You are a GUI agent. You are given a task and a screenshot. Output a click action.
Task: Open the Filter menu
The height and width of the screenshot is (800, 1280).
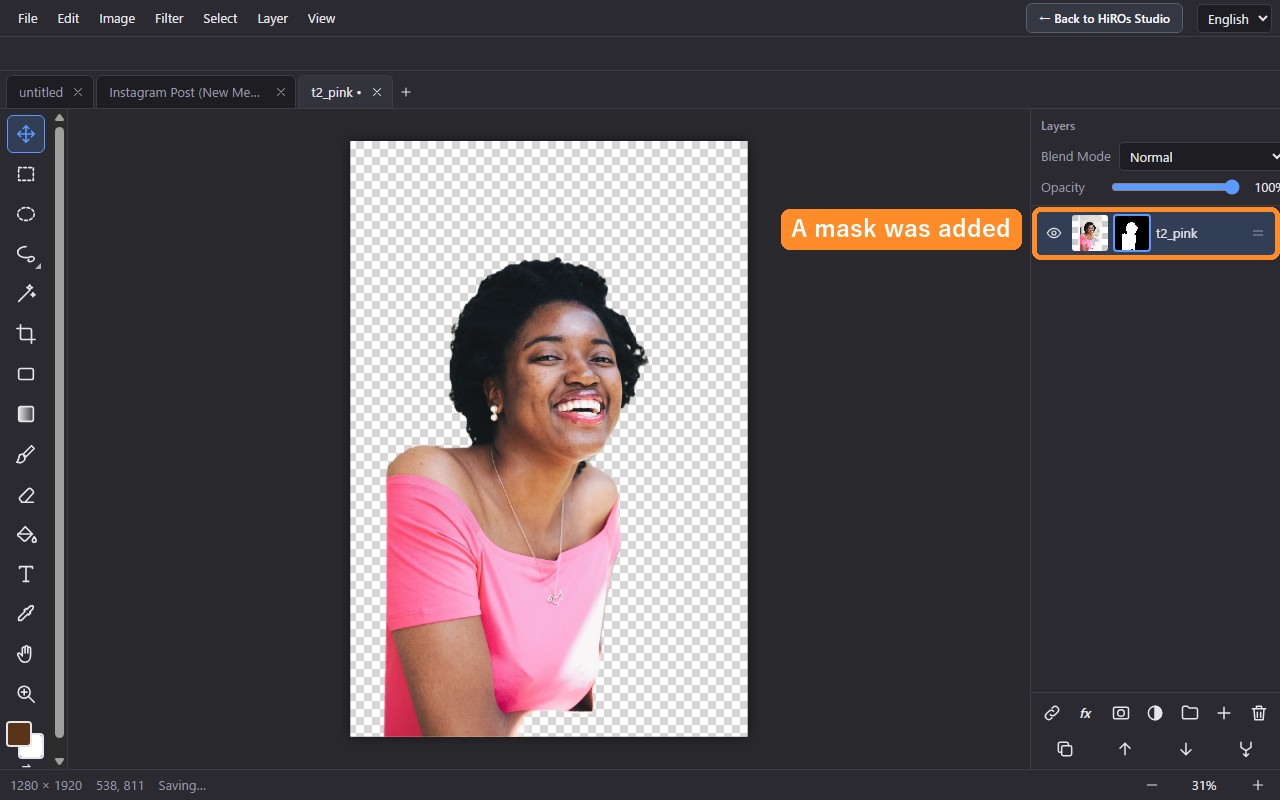click(x=169, y=18)
